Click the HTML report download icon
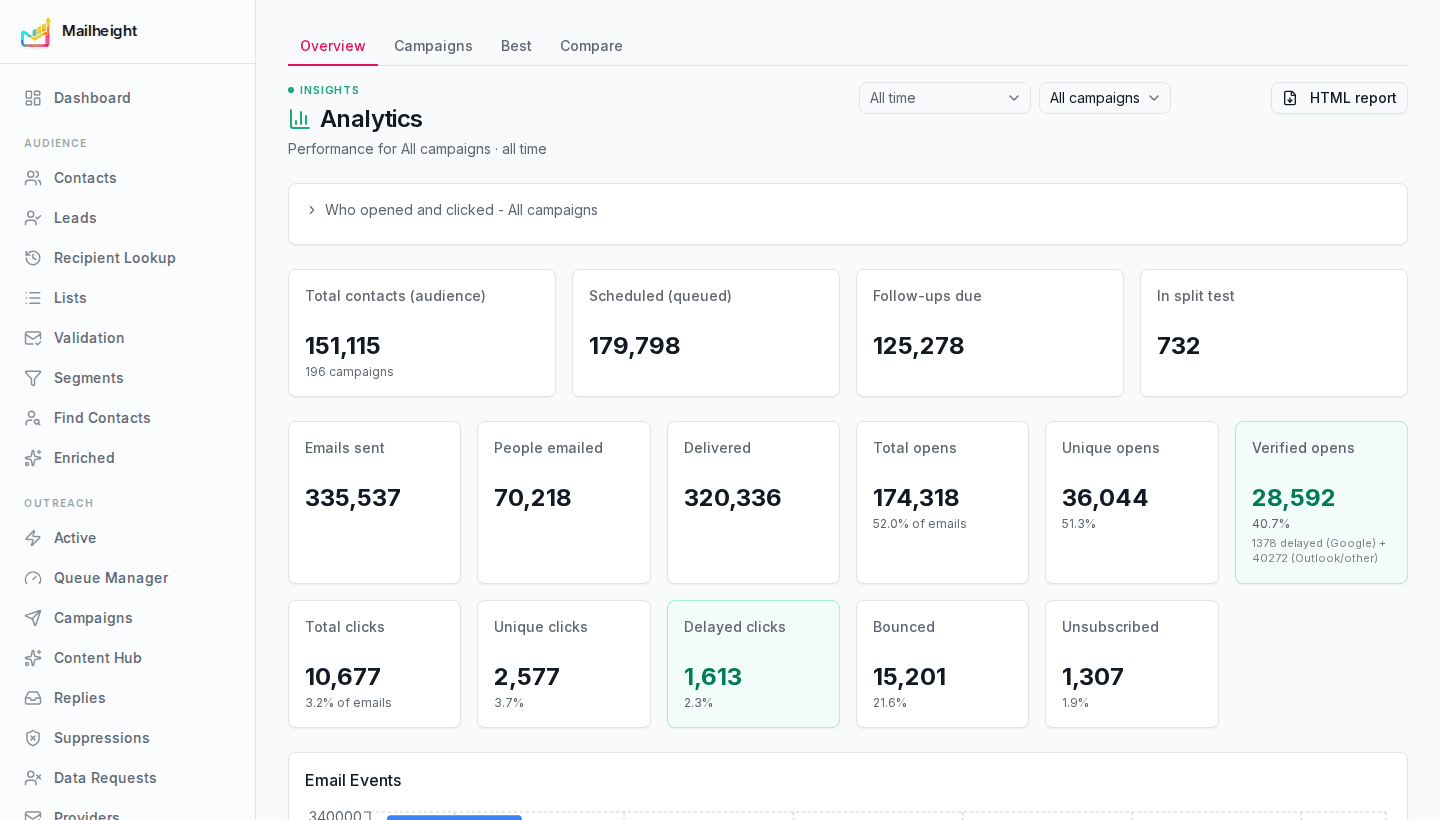The image size is (1440, 820). point(1290,98)
